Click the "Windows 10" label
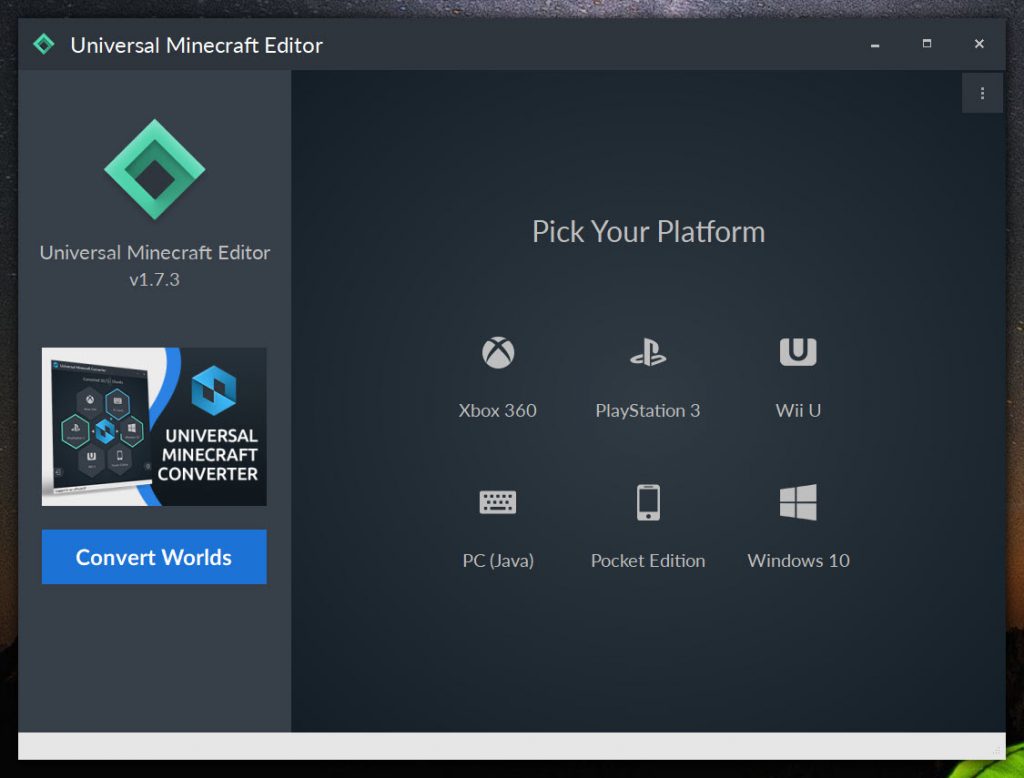This screenshot has height=778, width=1024. click(x=798, y=560)
